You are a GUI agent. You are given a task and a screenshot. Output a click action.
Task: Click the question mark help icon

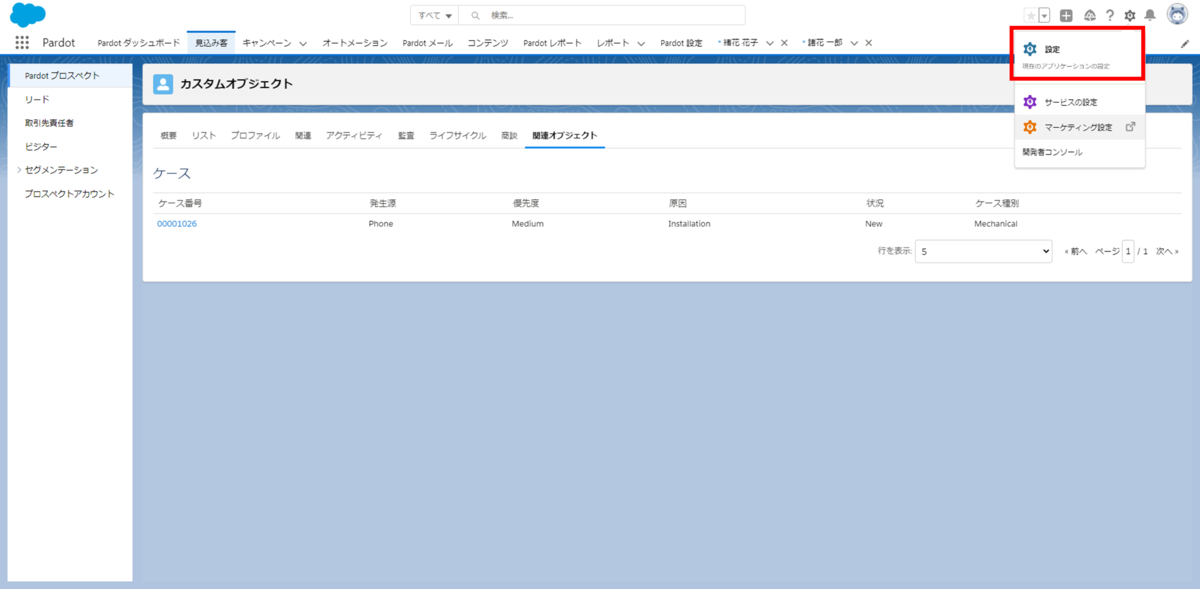coord(1110,14)
